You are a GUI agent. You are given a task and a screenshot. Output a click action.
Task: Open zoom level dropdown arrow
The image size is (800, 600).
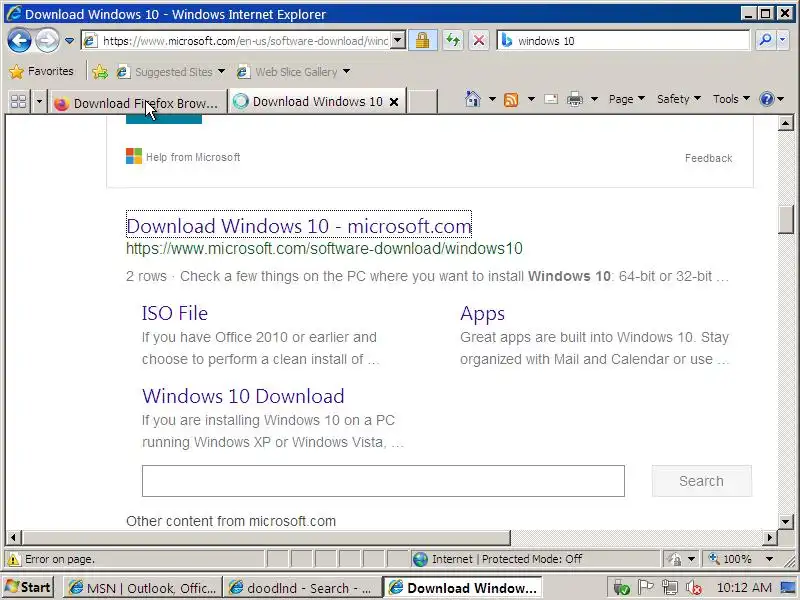pyautogui.click(x=769, y=559)
